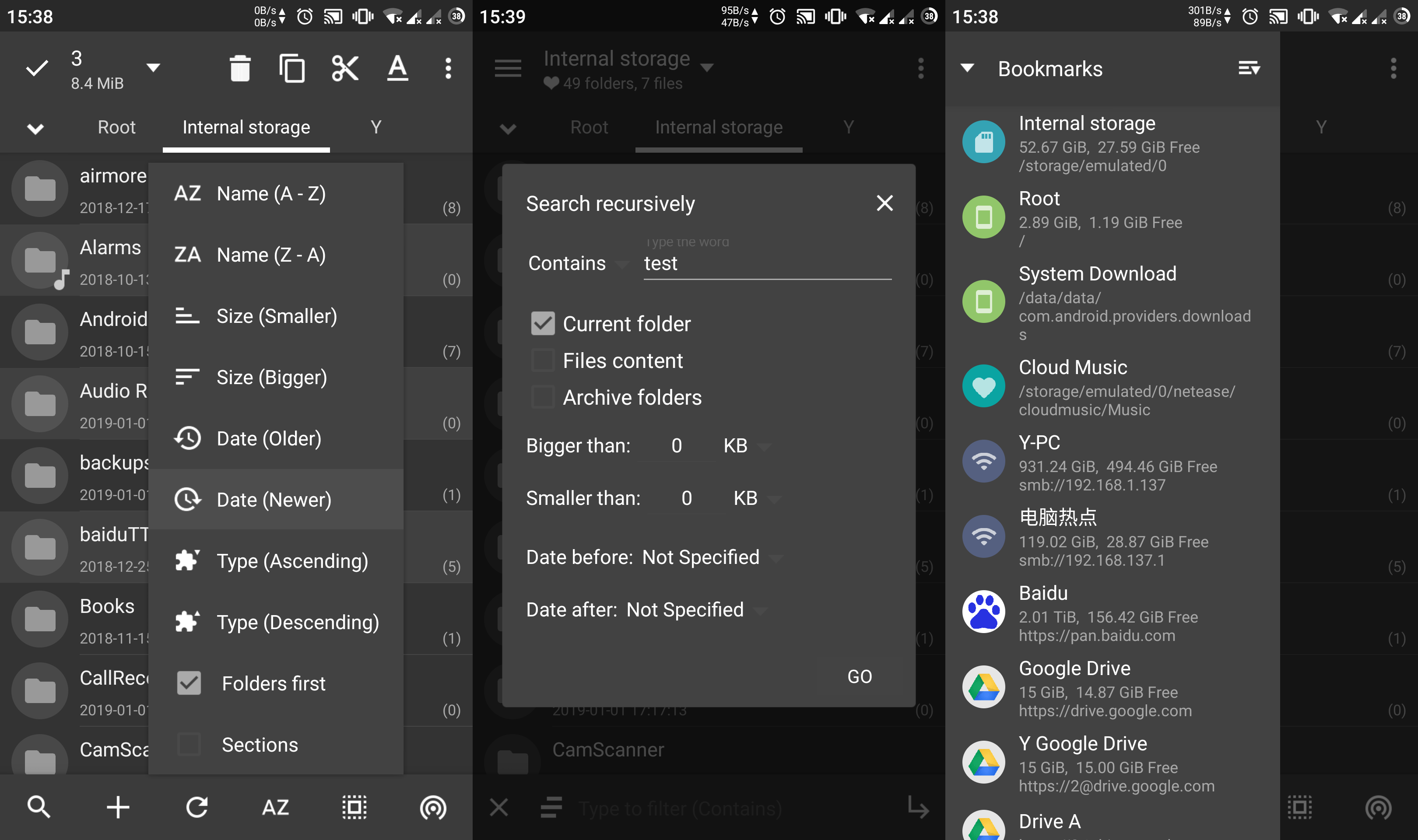The width and height of the screenshot is (1418, 840).
Task: Tap the refresh icon in bottom bar
Action: pyautogui.click(x=197, y=807)
